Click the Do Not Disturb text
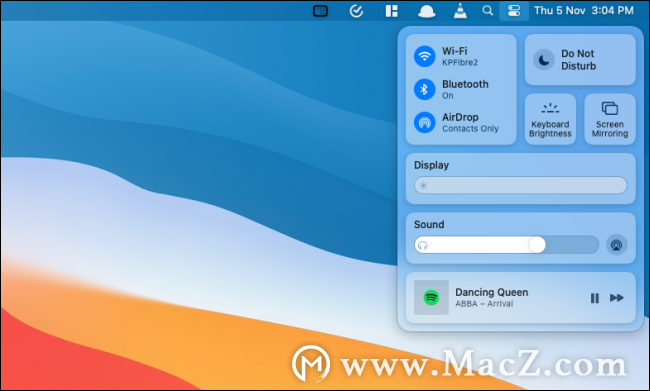This screenshot has height=391, width=650. pos(578,60)
